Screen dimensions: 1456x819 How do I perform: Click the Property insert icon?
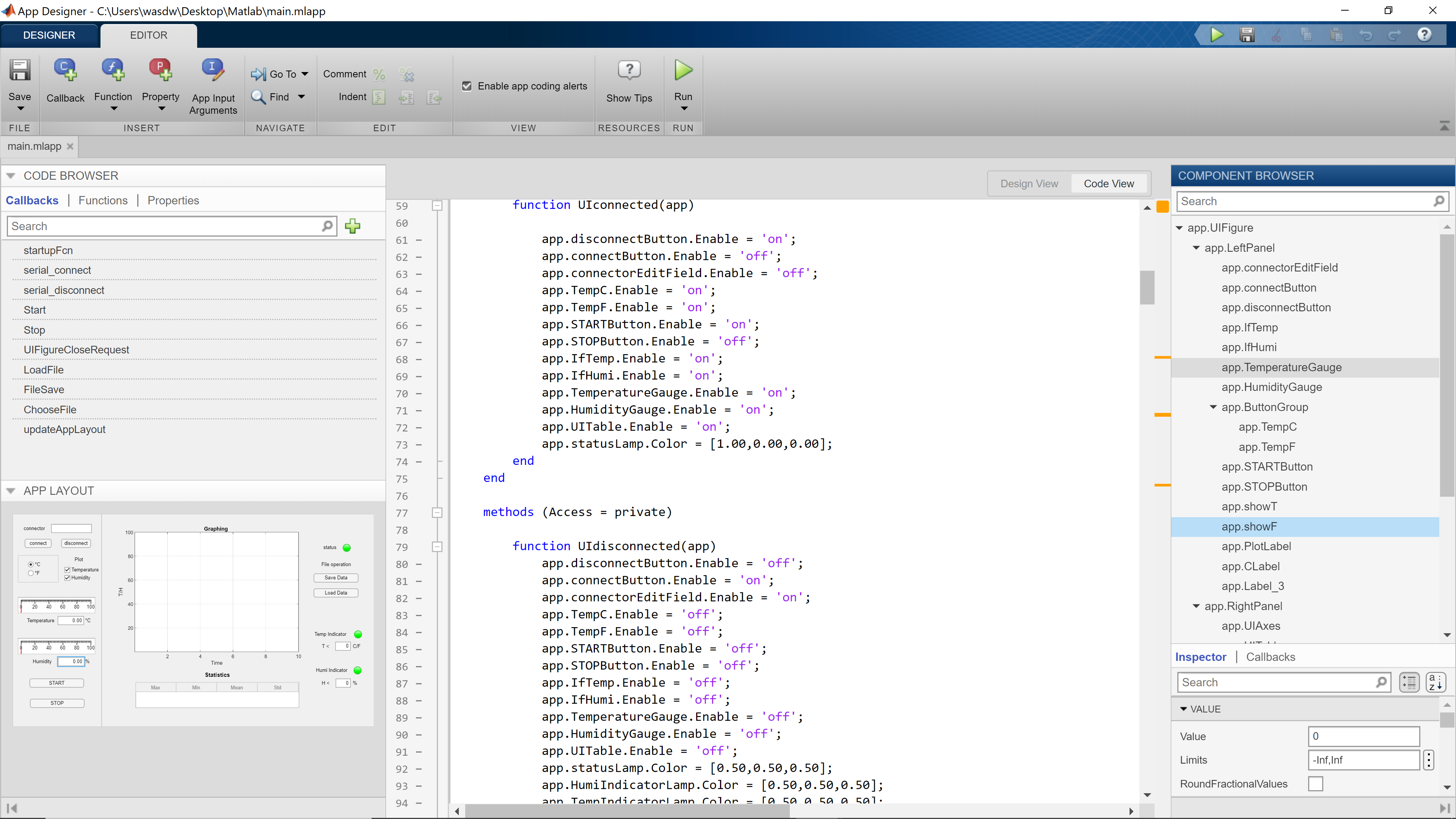tap(160, 70)
